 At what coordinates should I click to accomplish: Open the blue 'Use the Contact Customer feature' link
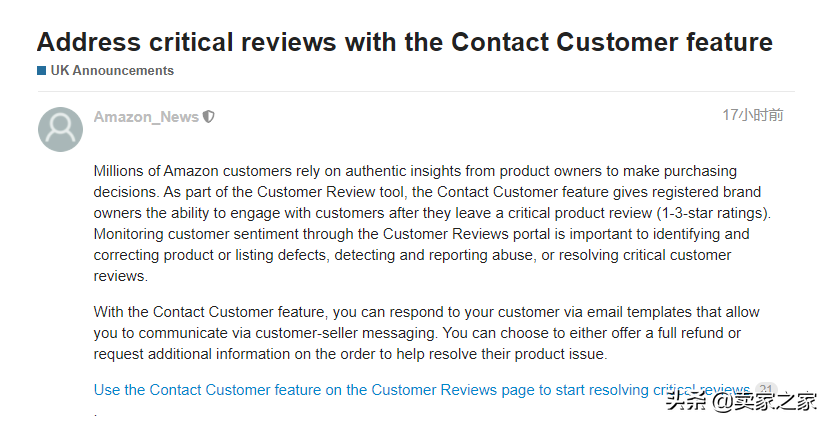[422, 390]
